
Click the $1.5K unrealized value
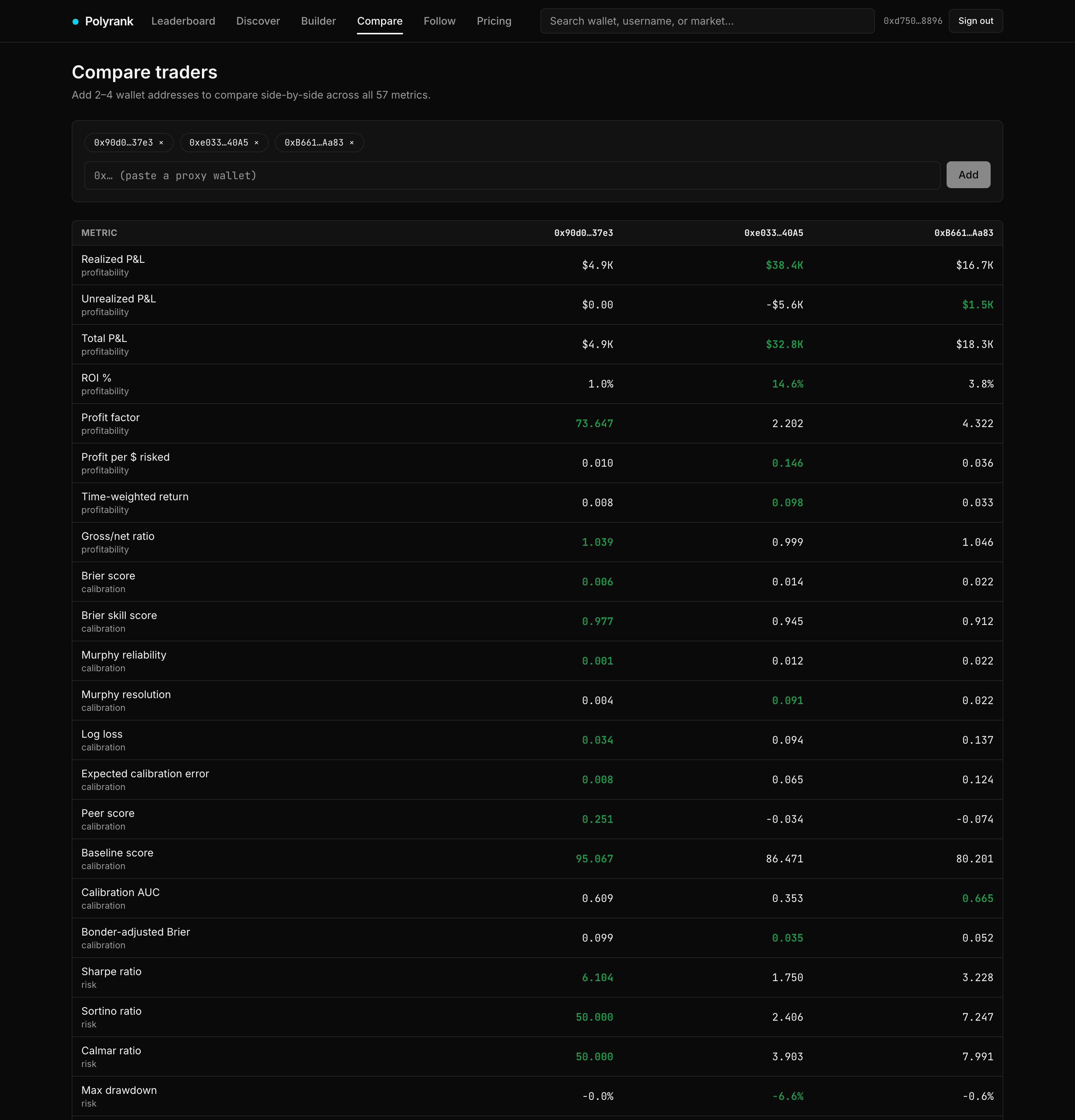click(x=977, y=305)
